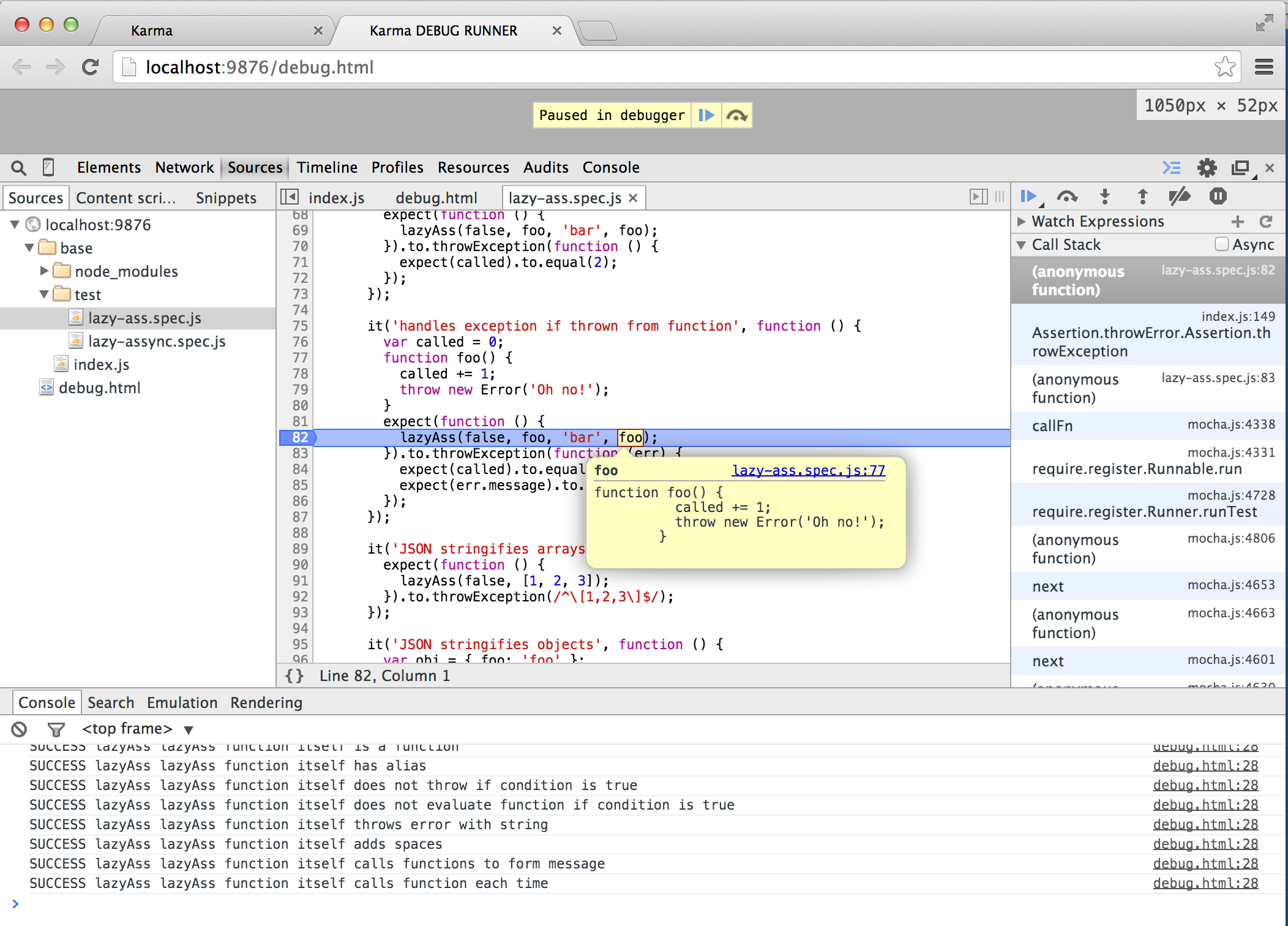Screen dimensions: 1288x926
Task: Switch to the Network panel tab
Action: pos(184,167)
